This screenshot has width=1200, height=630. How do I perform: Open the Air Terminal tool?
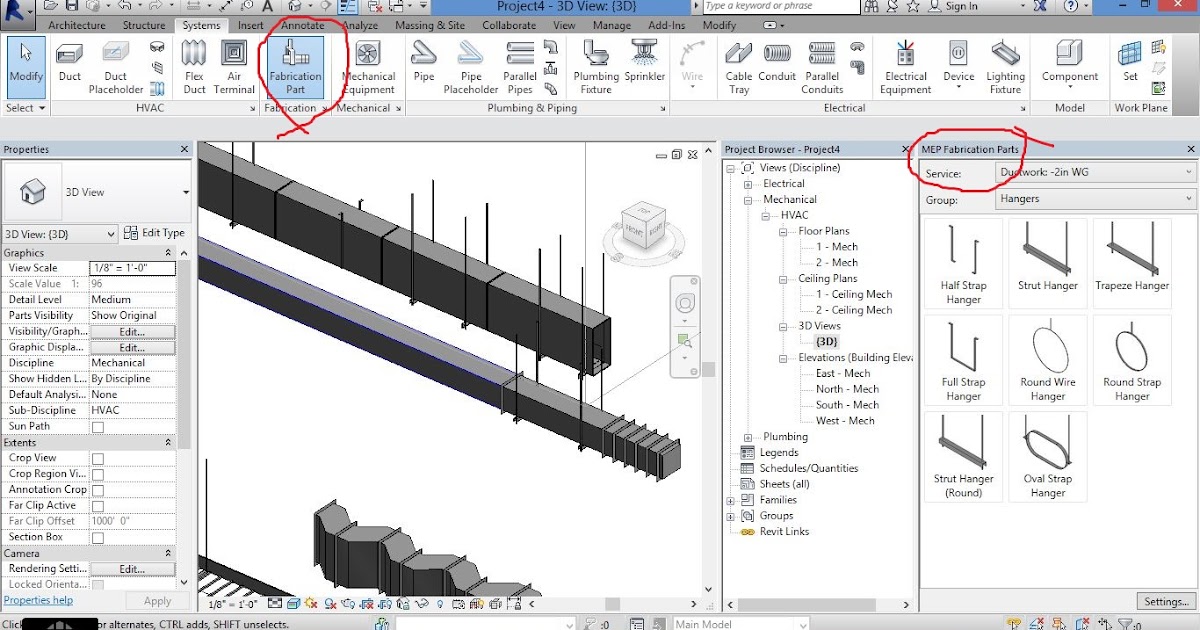point(234,67)
